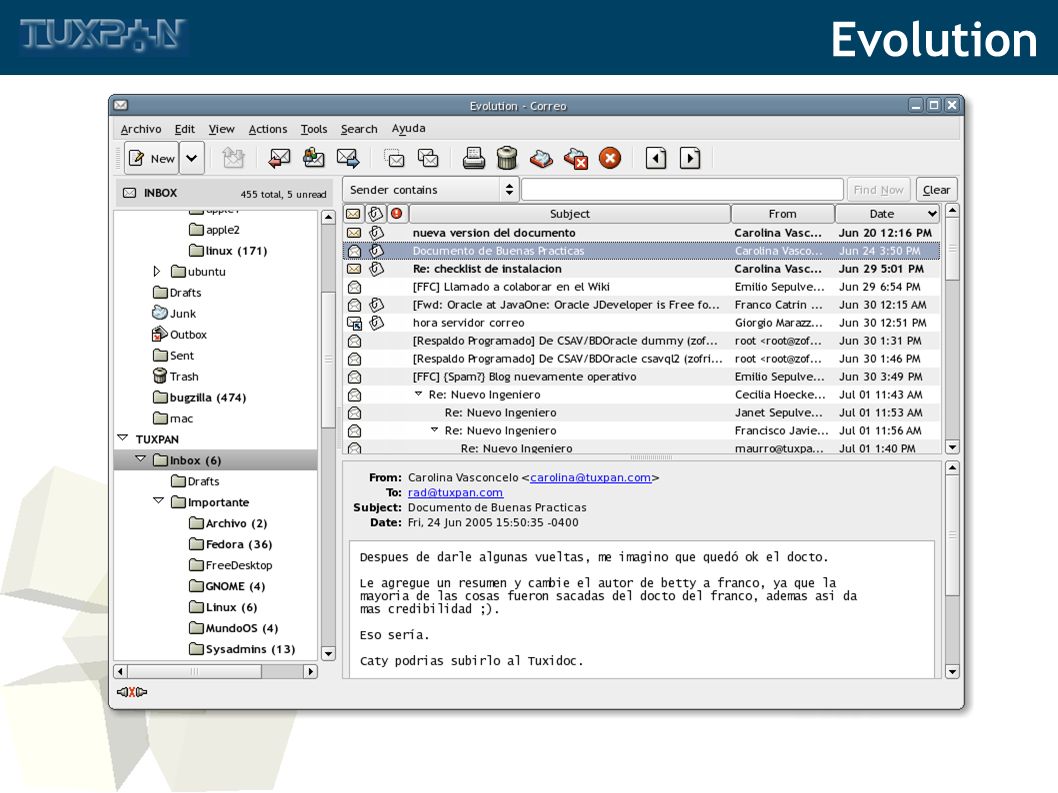1058x793 pixels.
Task: Click the red Cancel stop icon
Action: pyautogui.click(x=610, y=159)
